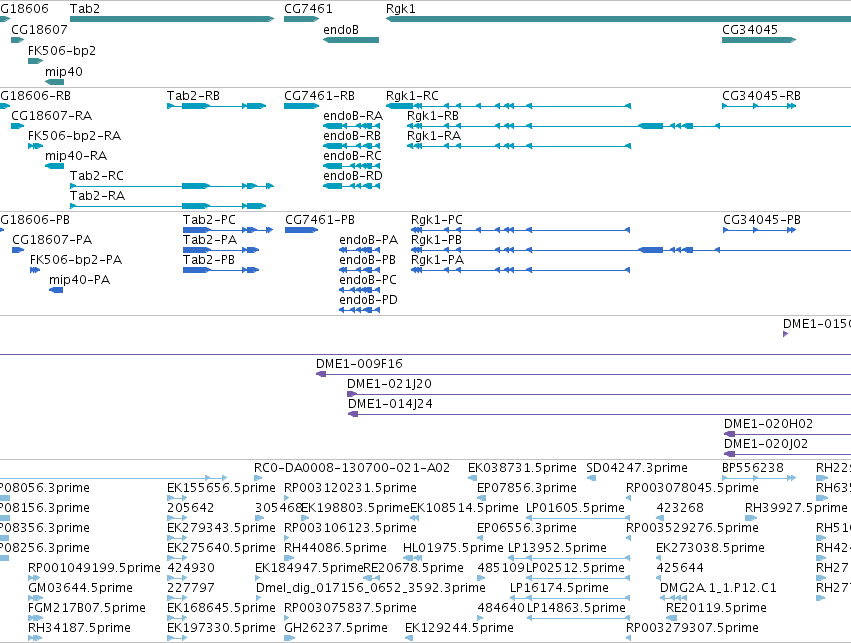The width and height of the screenshot is (851, 643).
Task: Select EST RC0-DA0008-130700-021-A02
Action: point(352,468)
